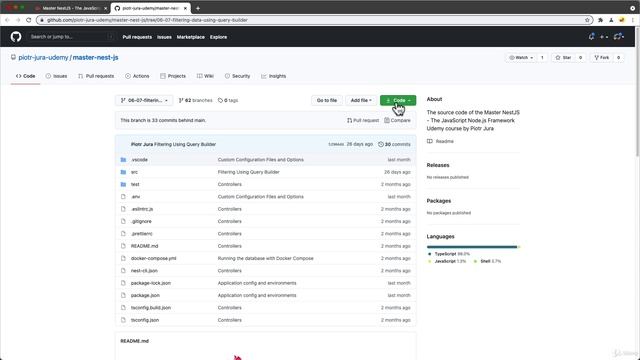
Task: Select the Wiki repository tab
Action: point(205,76)
